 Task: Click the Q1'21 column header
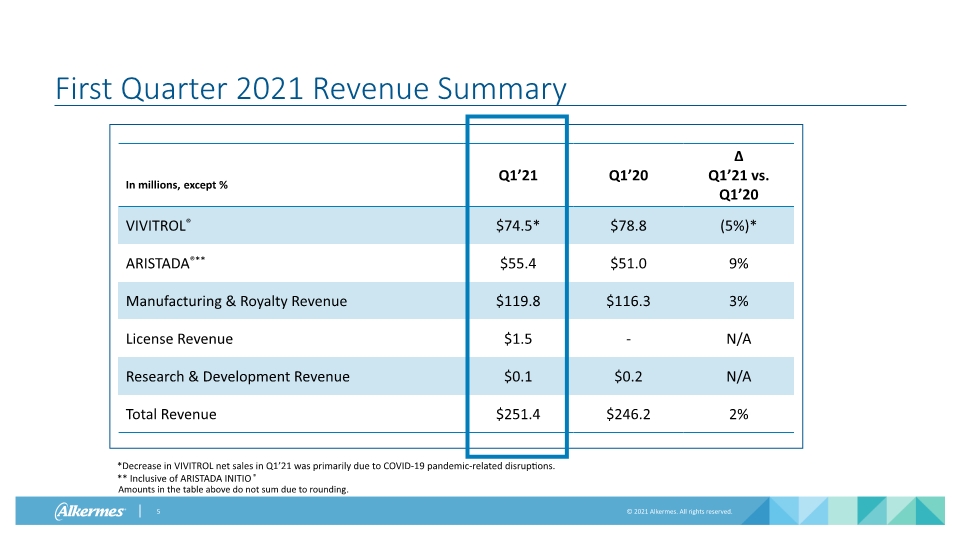pos(517,175)
